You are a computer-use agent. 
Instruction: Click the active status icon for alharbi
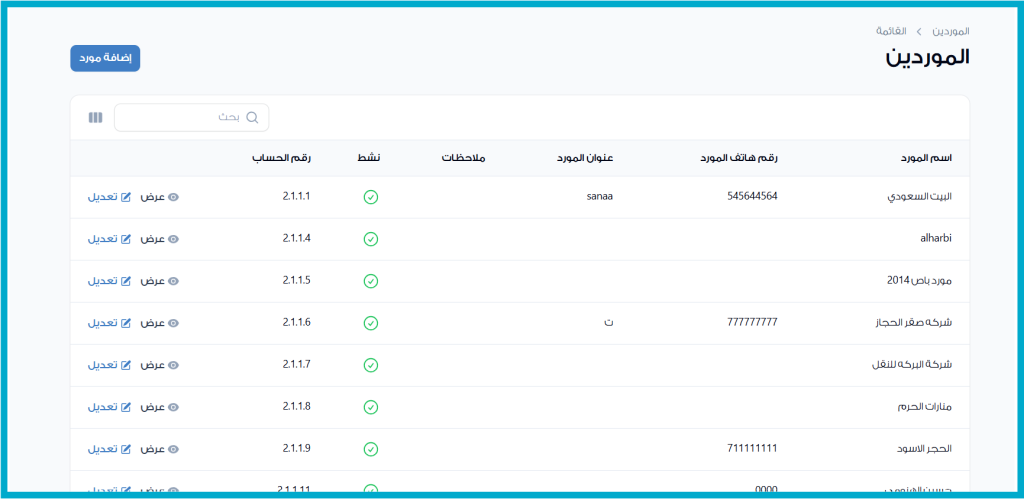pos(370,239)
